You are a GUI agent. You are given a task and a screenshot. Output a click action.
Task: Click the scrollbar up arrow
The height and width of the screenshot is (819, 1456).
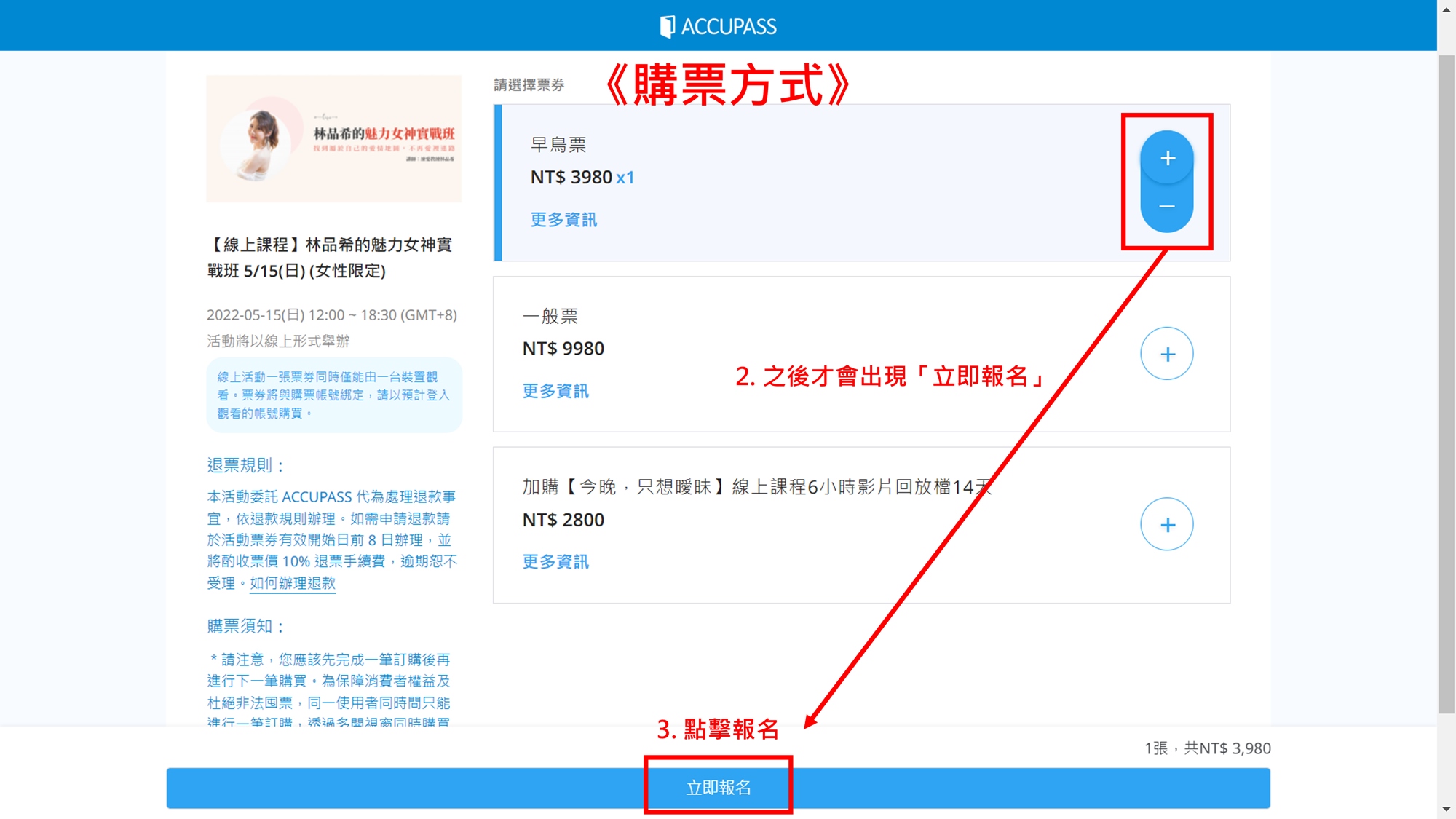coord(1446,9)
